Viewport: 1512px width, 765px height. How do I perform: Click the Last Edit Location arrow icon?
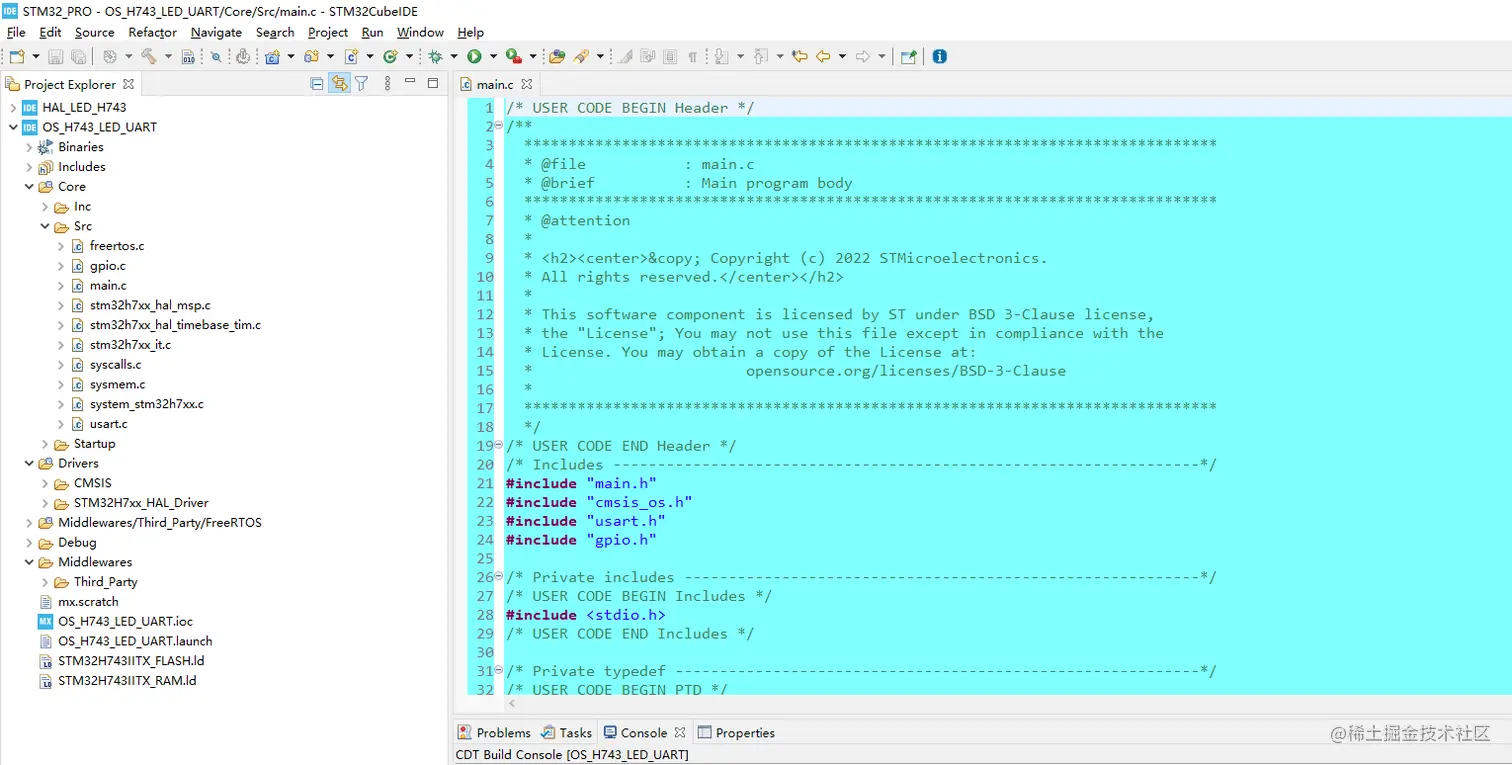pyautogui.click(x=800, y=57)
